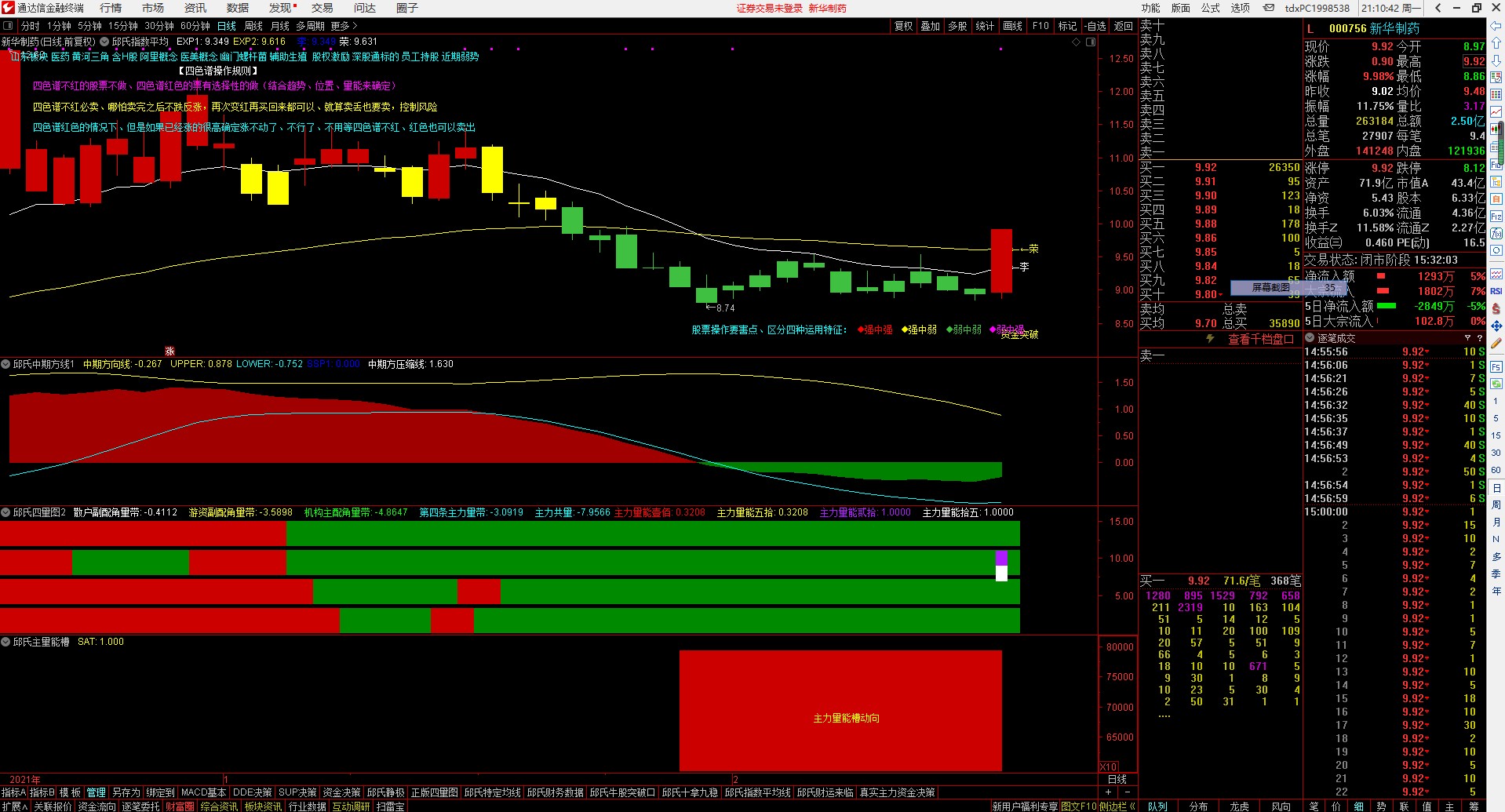This screenshot has width=1505, height=812.
Task: Click the red S money sidebar icon
Action: (1496, 308)
